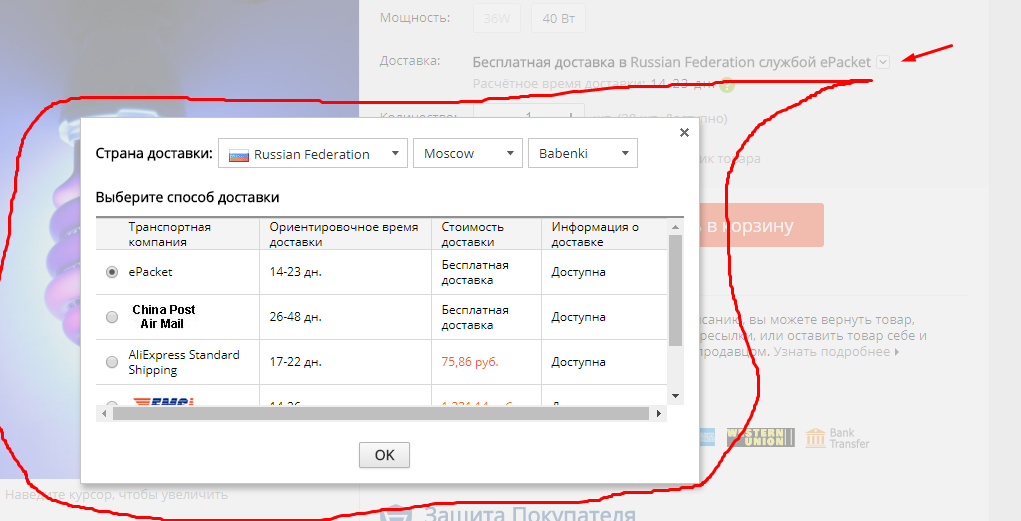Expand the ePacket delivery chevron on the page
This screenshot has height=521, width=1021.
(x=883, y=63)
